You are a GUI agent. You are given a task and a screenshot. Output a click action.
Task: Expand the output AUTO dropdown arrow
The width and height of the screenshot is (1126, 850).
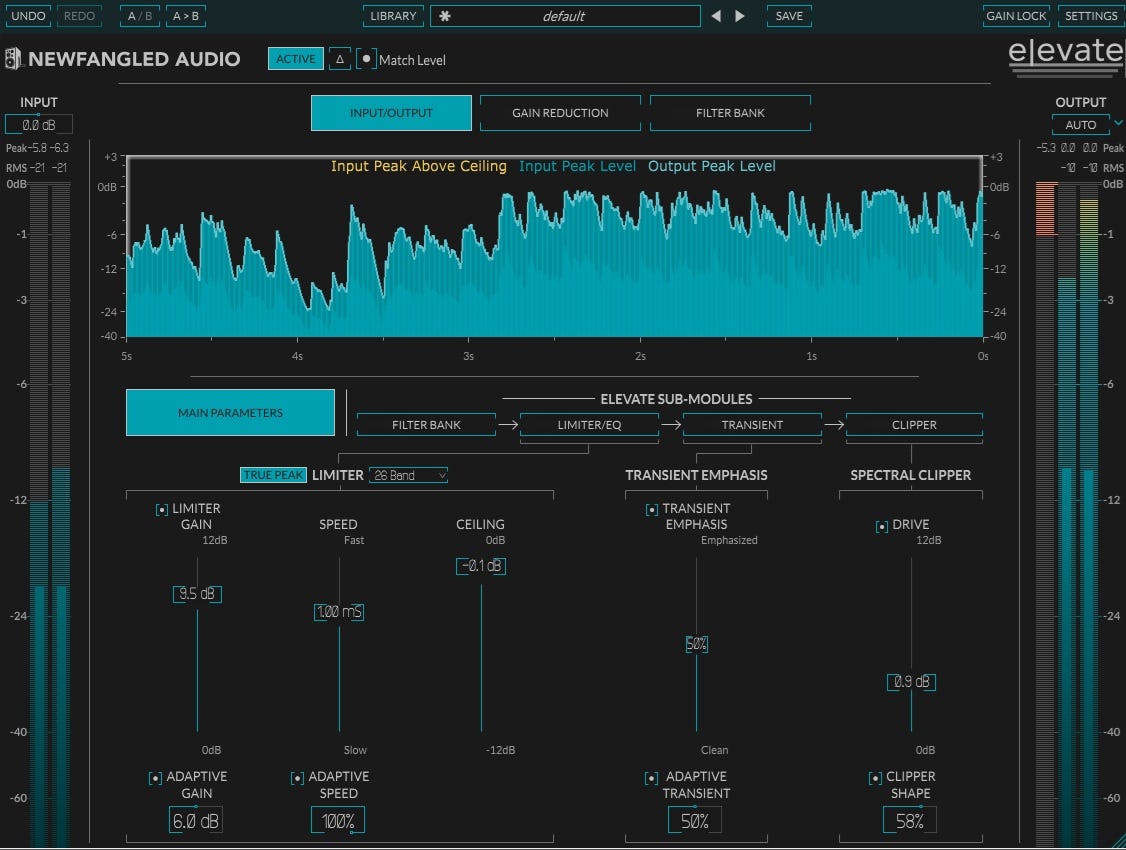coord(1118,123)
